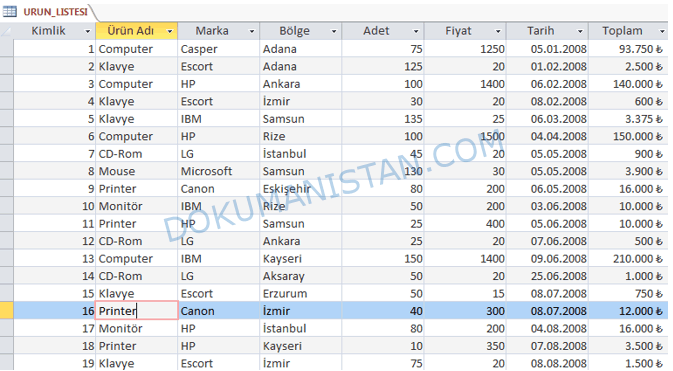This screenshot has width=673, height=371.
Task: Click the date 25.06.2008
Action: pos(547,276)
